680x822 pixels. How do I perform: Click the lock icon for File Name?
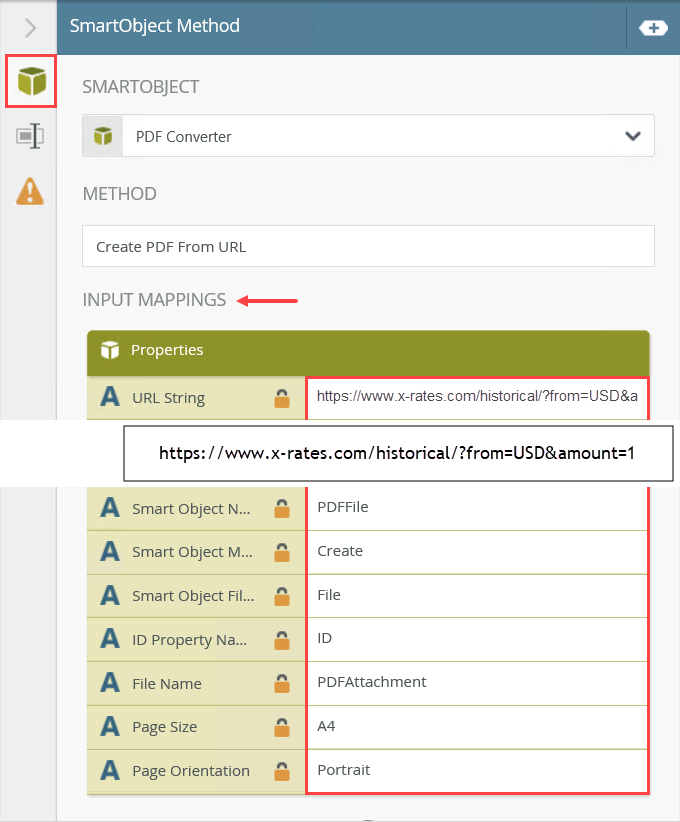282,683
